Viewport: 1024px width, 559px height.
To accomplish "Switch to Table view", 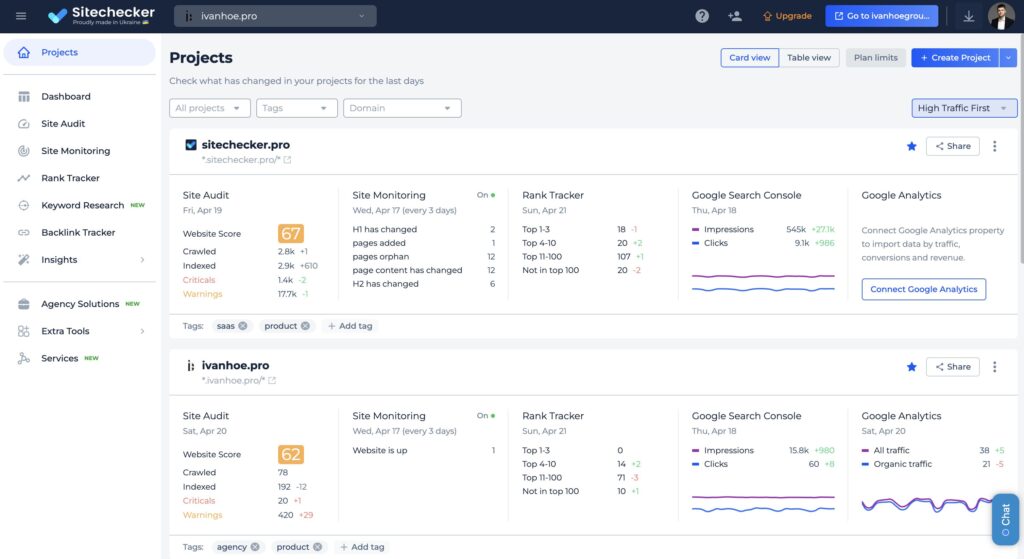I will click(x=808, y=57).
